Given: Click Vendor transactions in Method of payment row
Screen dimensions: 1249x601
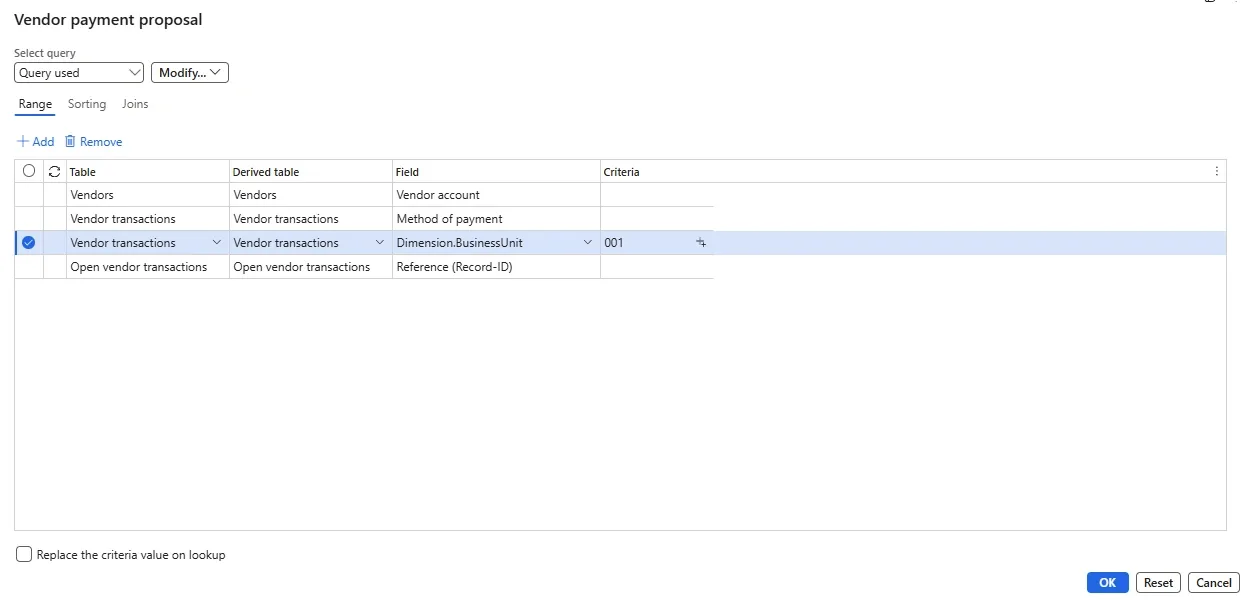Looking at the screenshot, I should (147, 219).
